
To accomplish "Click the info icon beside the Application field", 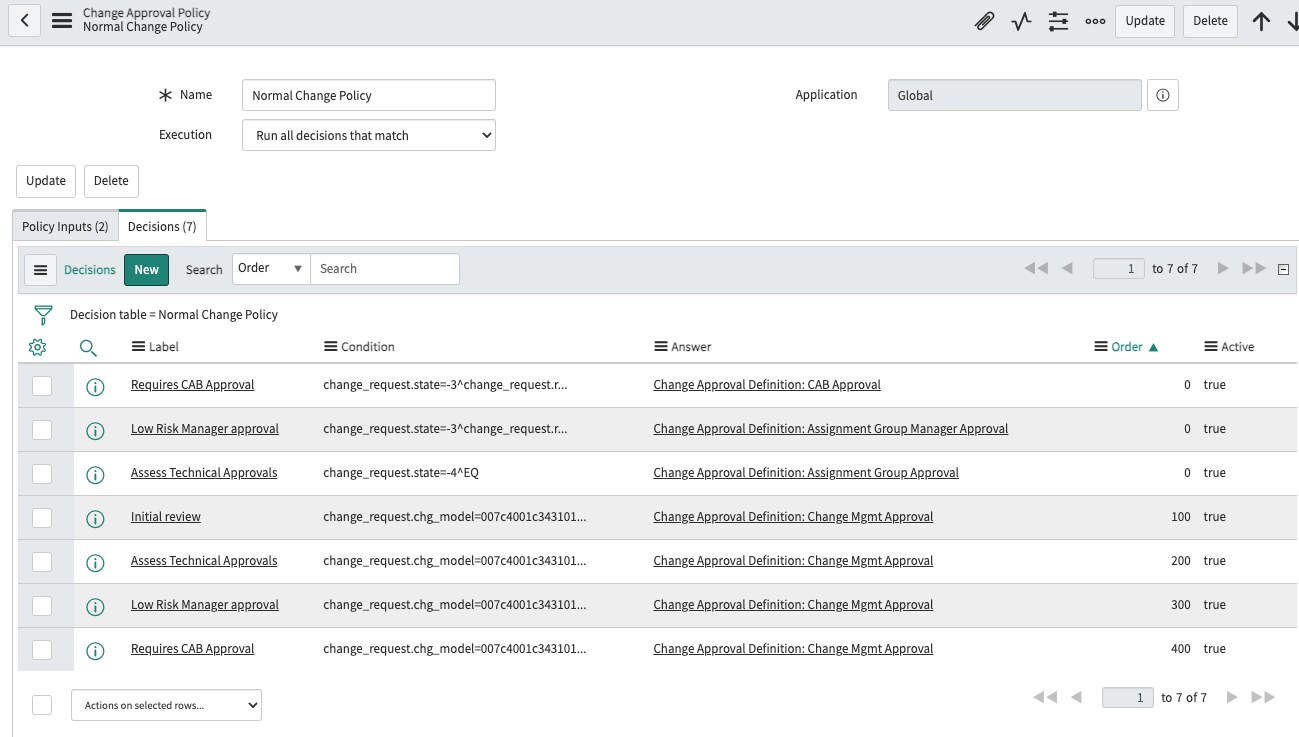I will (1162, 94).
